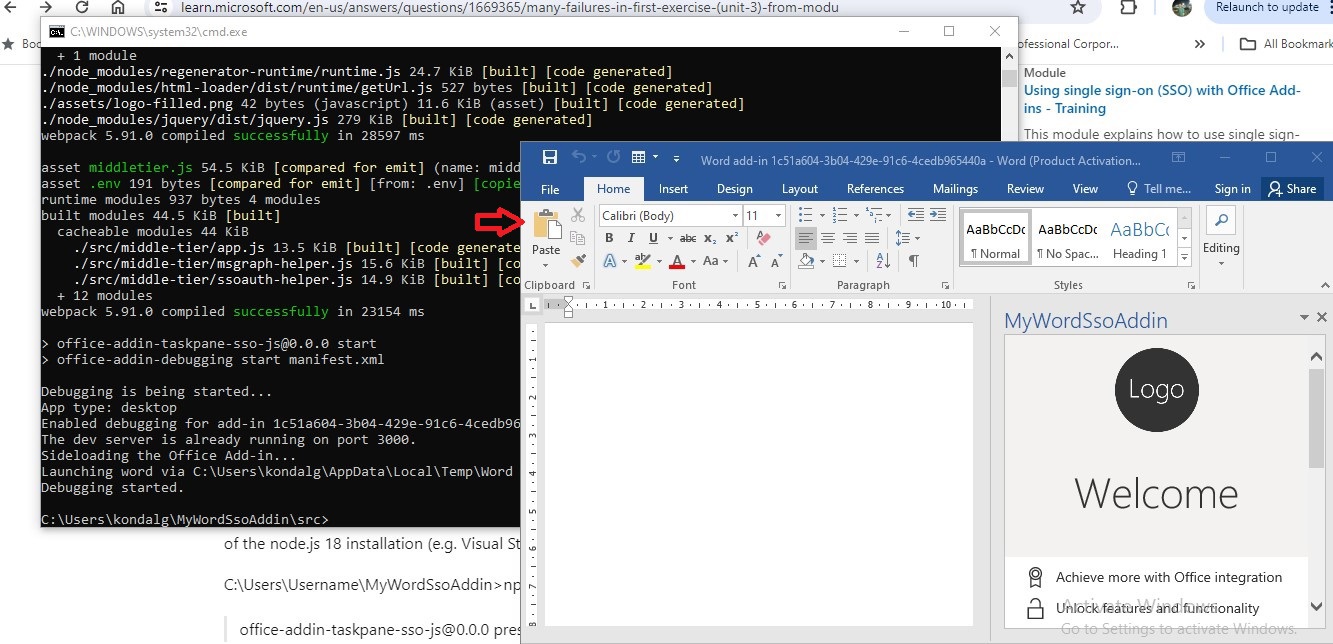Click the Paste clipboard icon in Word
Viewport: 1333px width, 644px height.
pos(546,225)
